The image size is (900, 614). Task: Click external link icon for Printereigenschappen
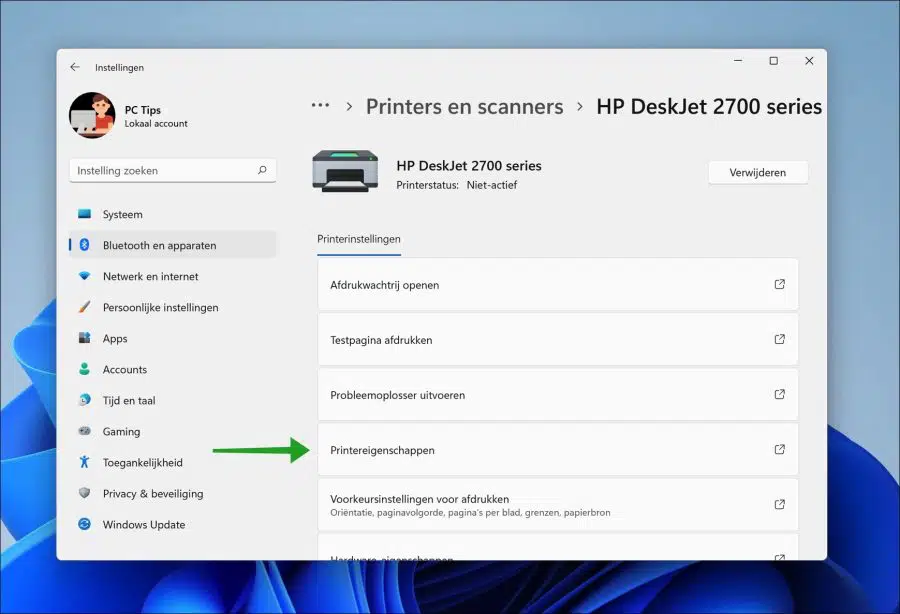tap(779, 449)
